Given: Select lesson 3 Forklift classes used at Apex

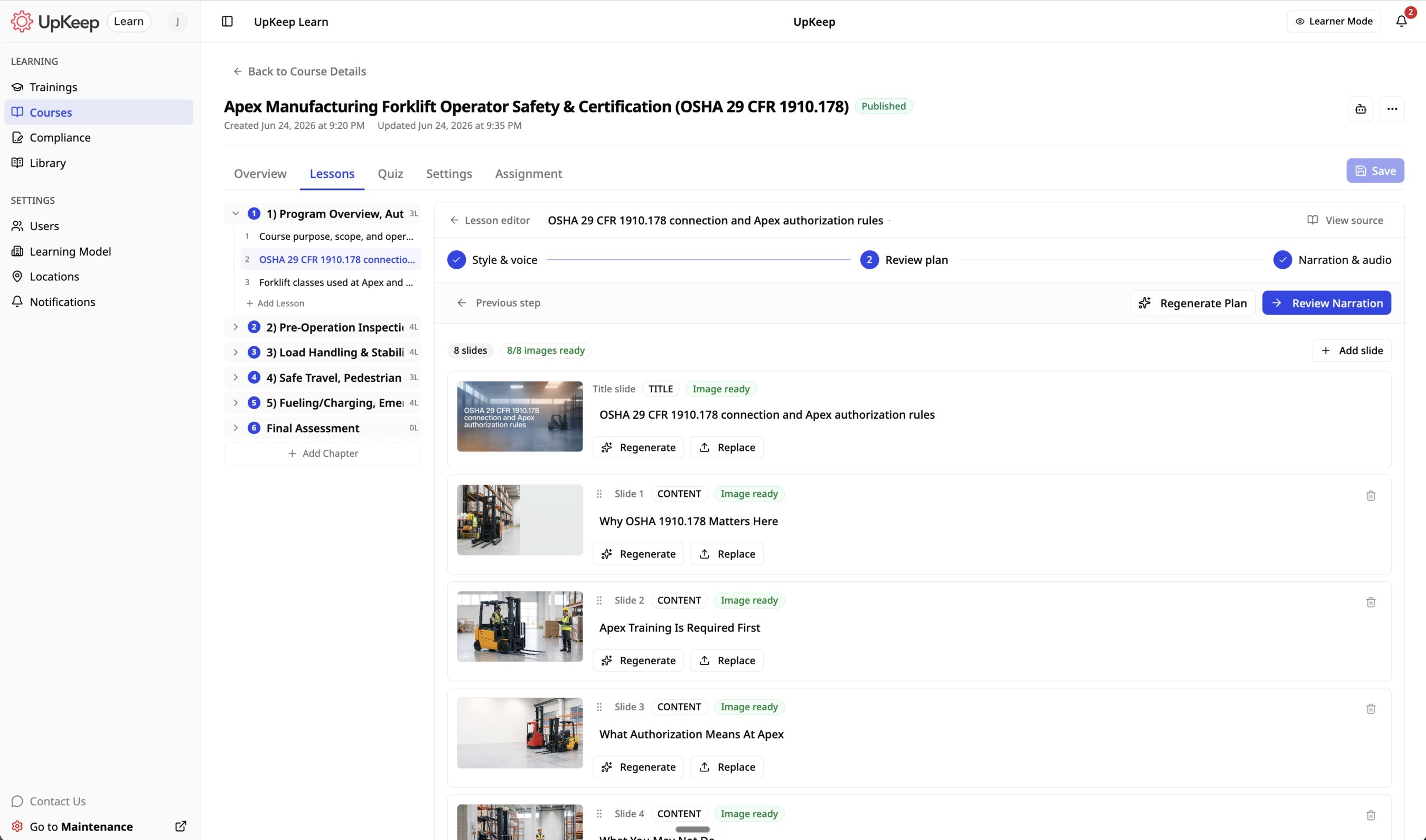Looking at the screenshot, I should click(x=331, y=282).
